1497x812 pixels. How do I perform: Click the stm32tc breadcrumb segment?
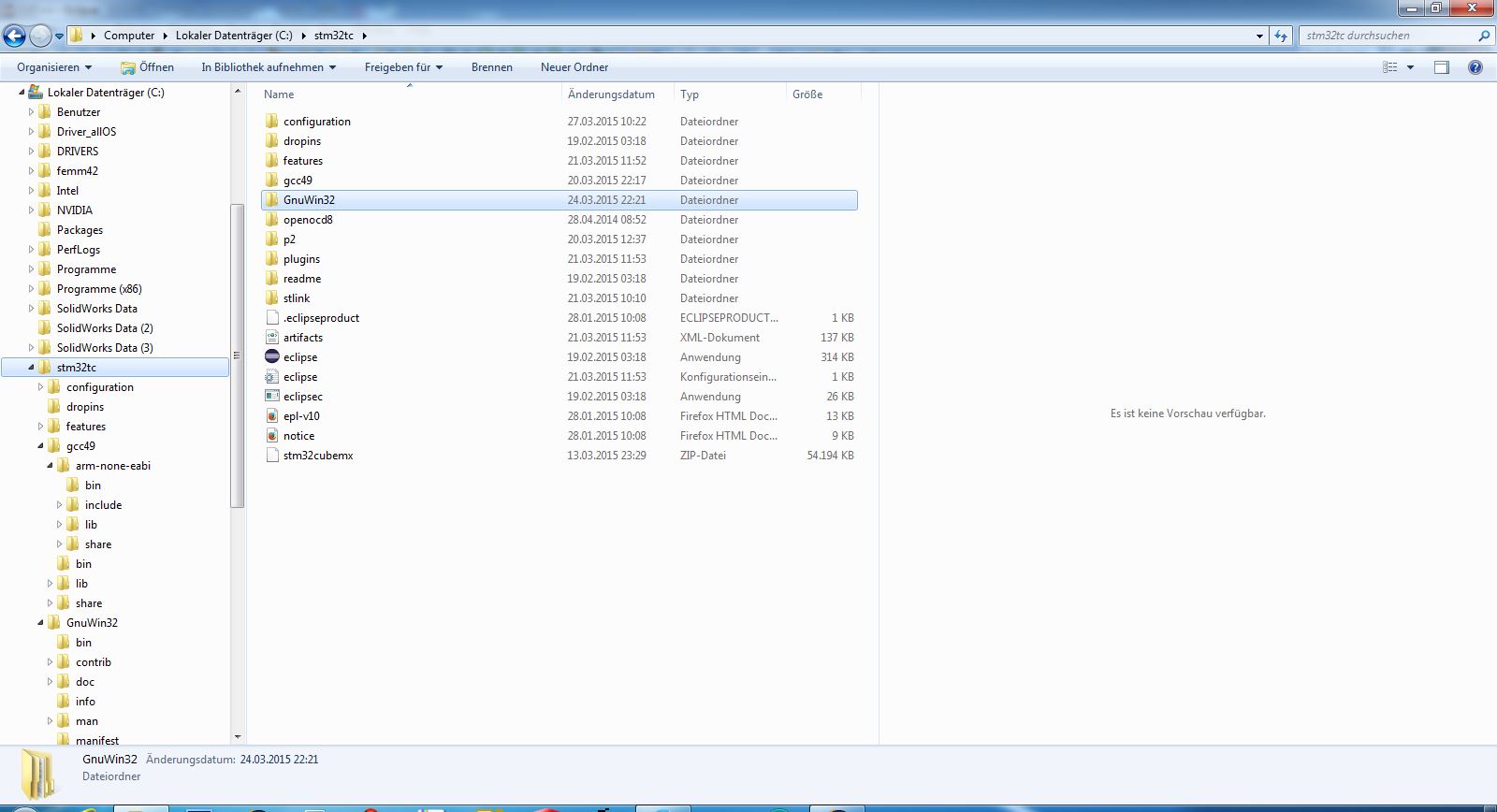point(334,36)
